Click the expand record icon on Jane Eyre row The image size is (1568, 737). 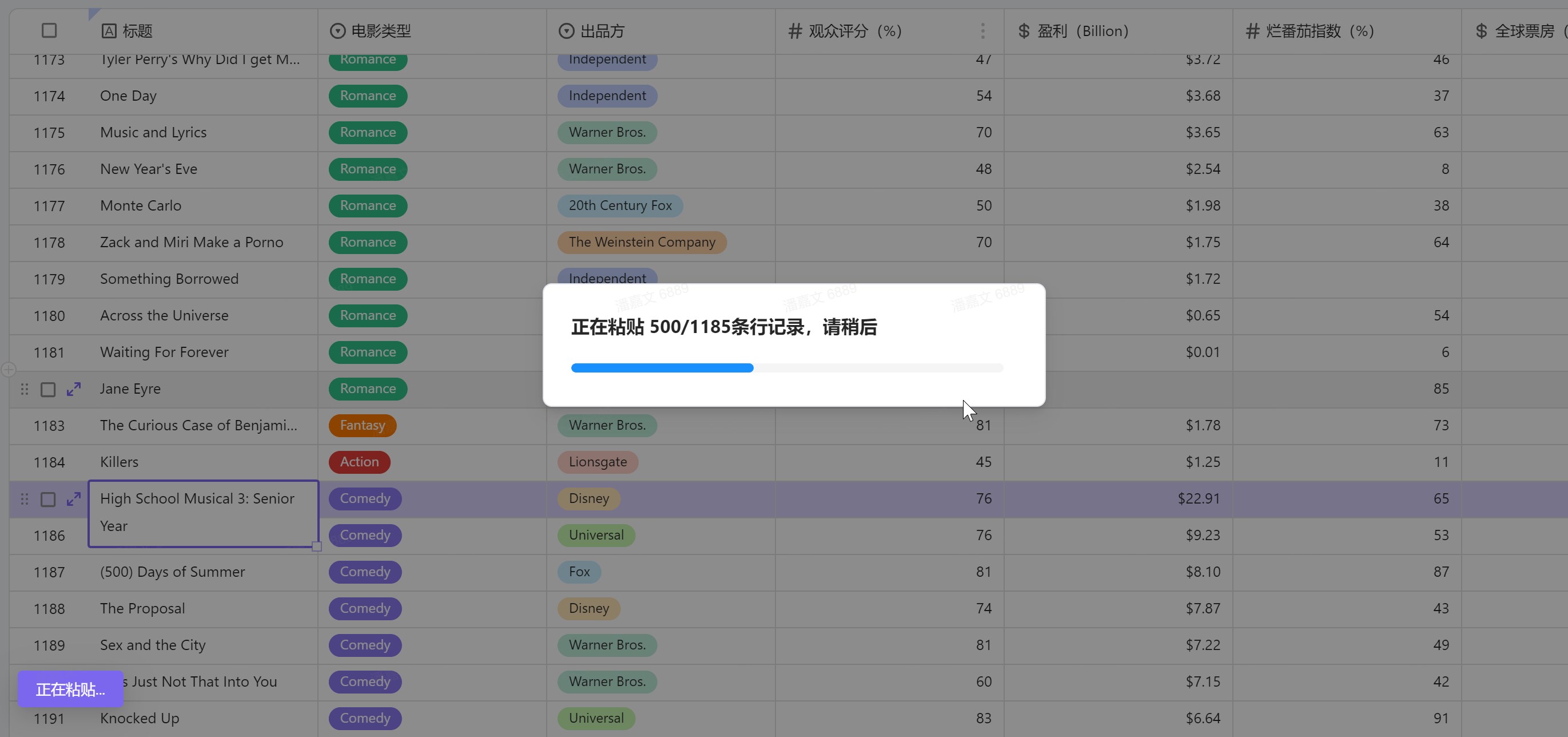tap(74, 389)
